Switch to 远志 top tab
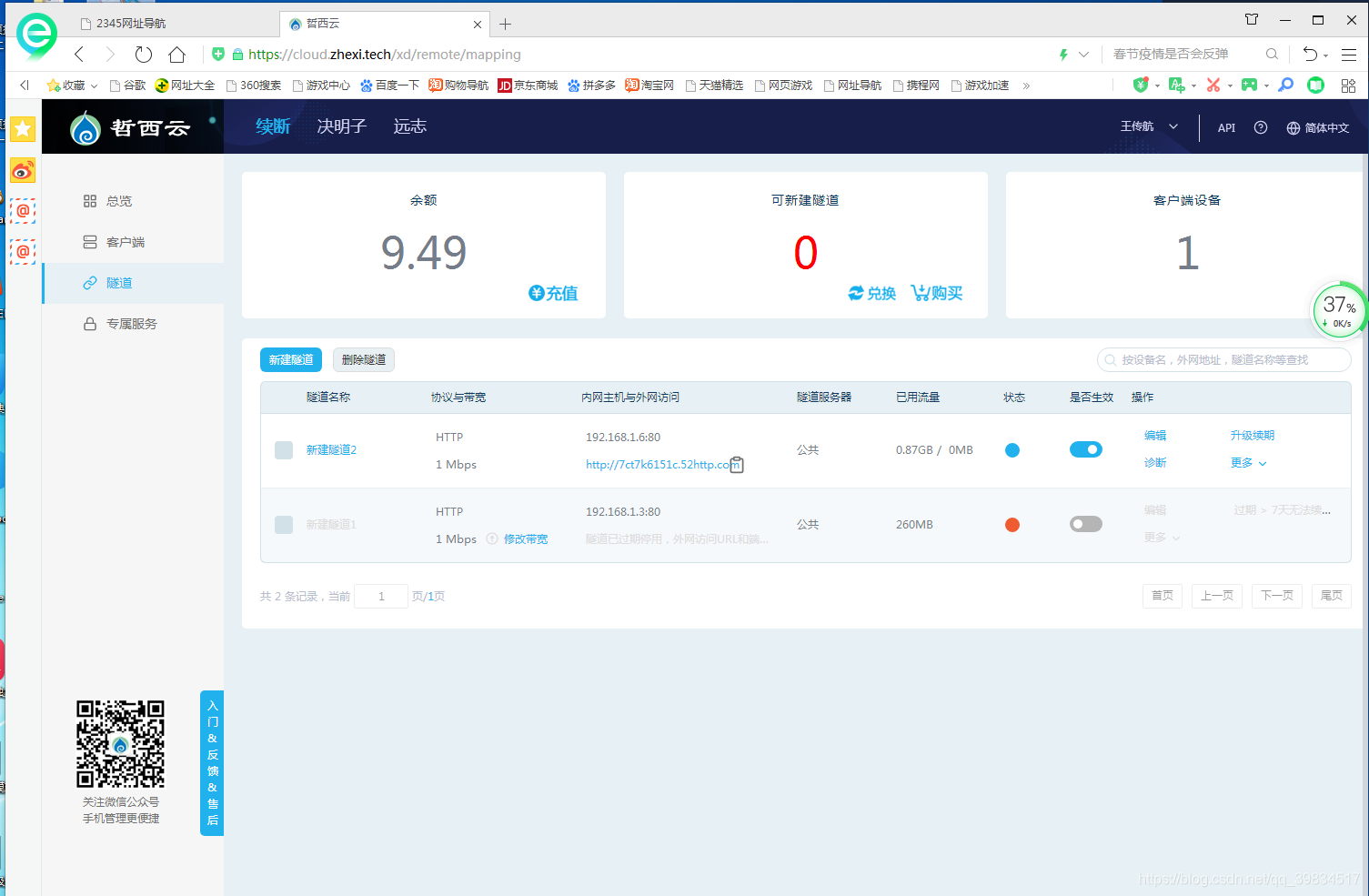The width and height of the screenshot is (1369, 896). point(409,126)
